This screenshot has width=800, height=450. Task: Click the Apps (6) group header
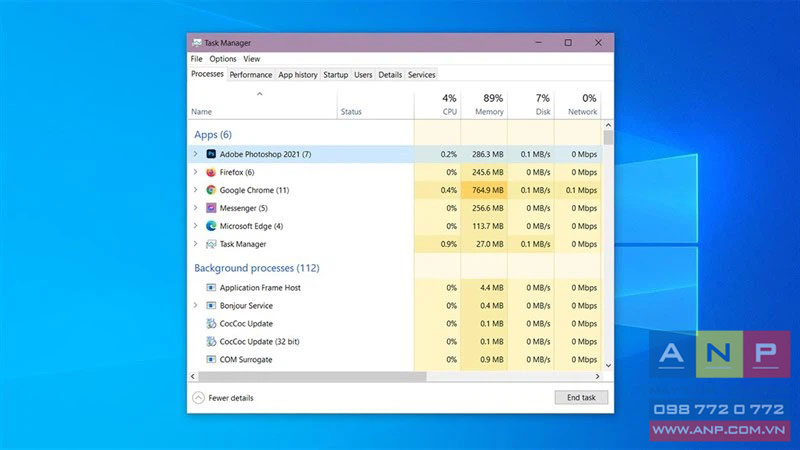pos(213,135)
